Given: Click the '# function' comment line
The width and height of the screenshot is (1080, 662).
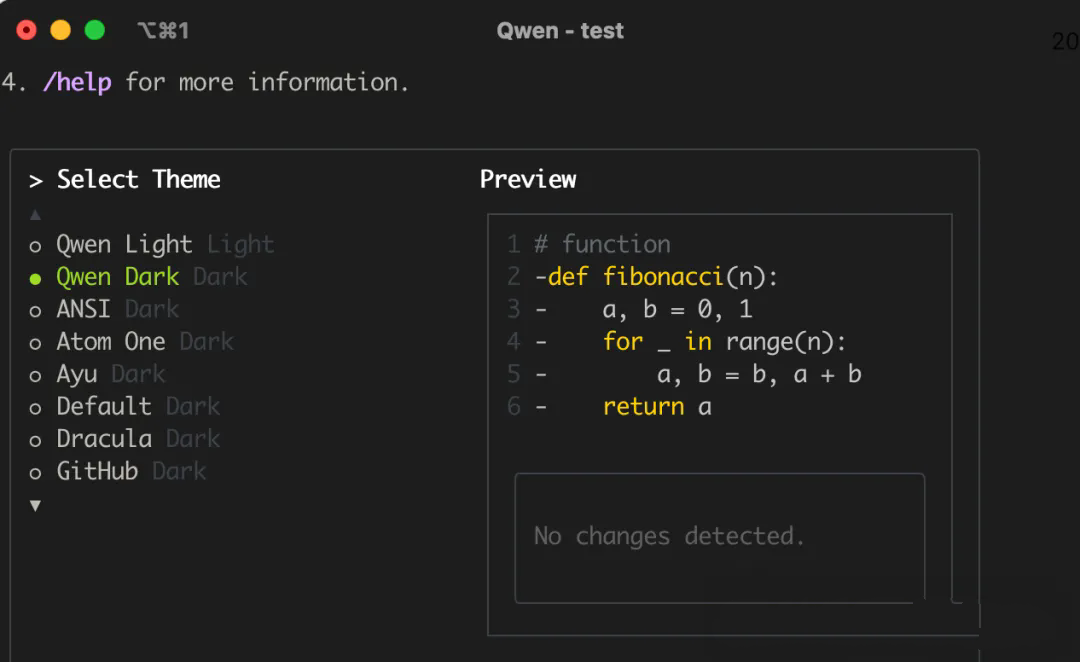Looking at the screenshot, I should click(x=602, y=245).
